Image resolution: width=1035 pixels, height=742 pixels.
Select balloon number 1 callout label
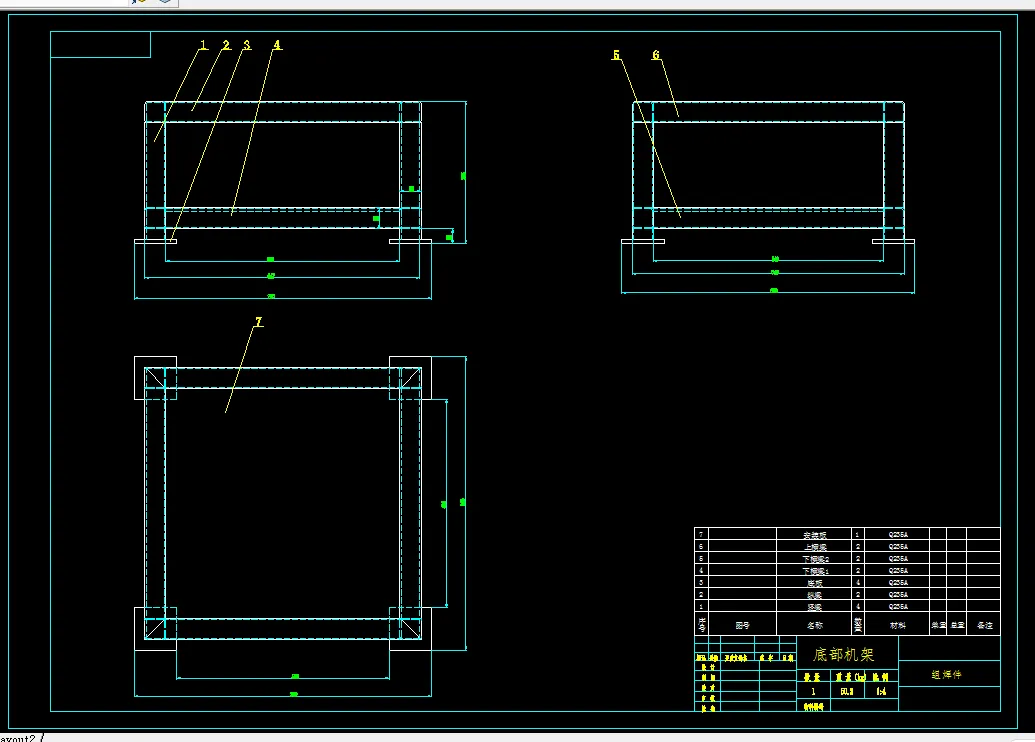point(203,45)
